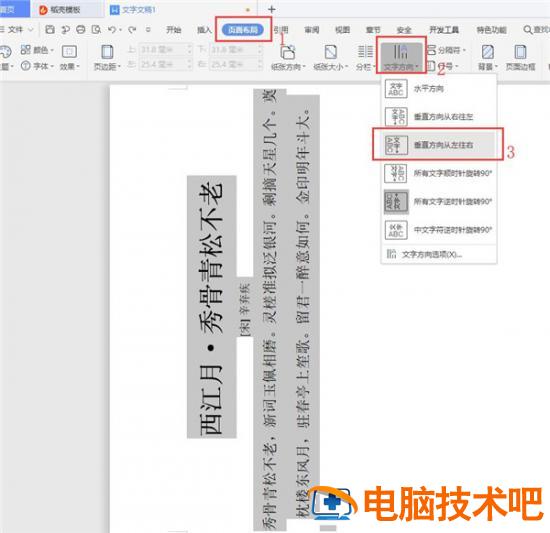The width and height of the screenshot is (550, 533).
Task: Switch to the 章节 (Chapter) tab
Action: pyautogui.click(x=373, y=30)
